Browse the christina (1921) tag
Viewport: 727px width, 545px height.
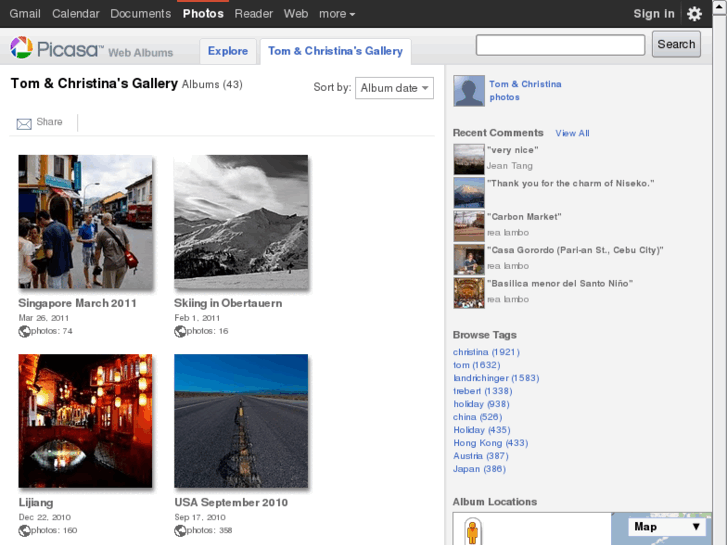(x=486, y=352)
